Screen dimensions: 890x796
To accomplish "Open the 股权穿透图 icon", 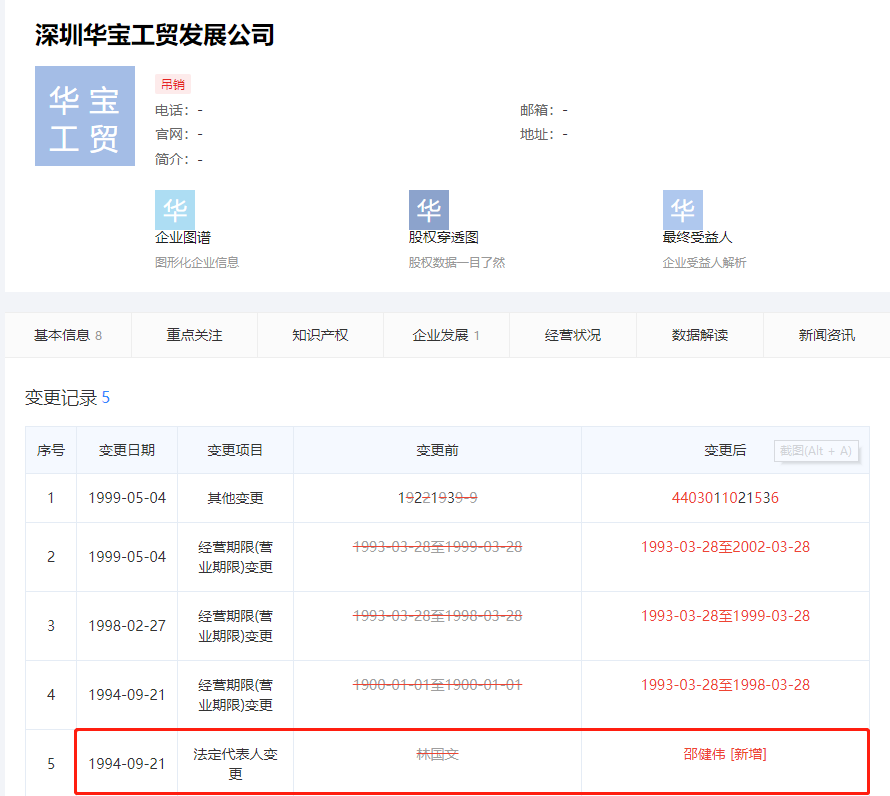I will [429, 210].
